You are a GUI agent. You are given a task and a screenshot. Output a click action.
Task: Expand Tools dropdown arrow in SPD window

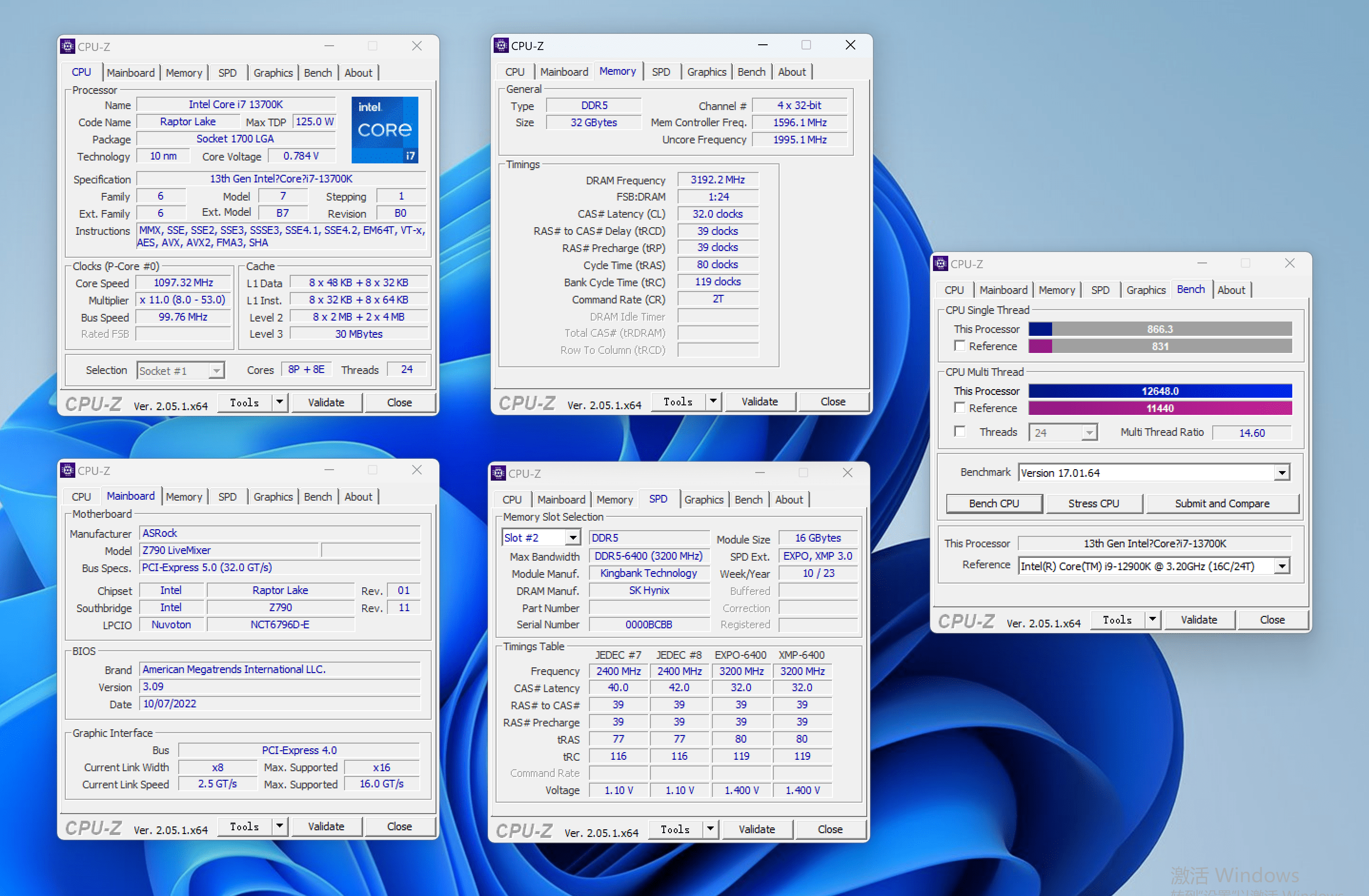710,829
